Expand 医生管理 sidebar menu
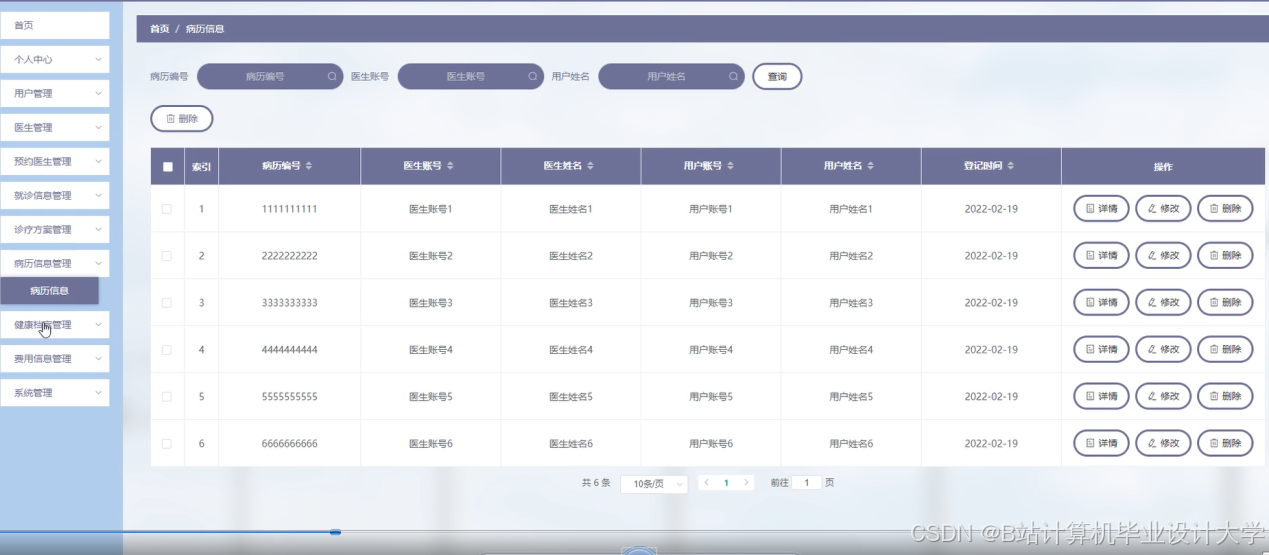Screen dimensions: 1269x555 click(55, 127)
